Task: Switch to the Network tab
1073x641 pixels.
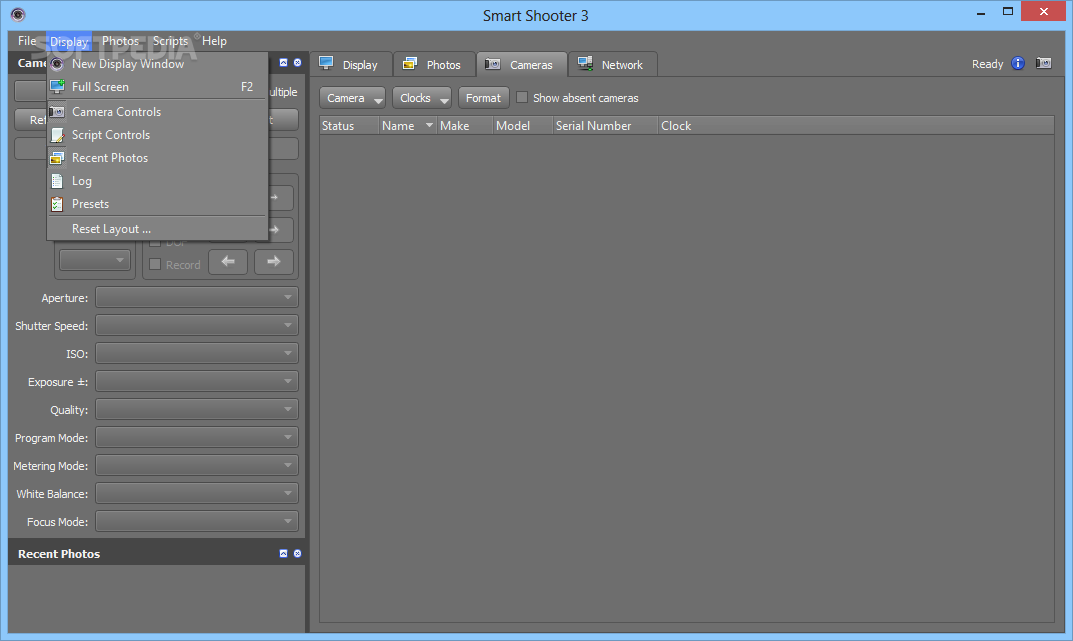Action: click(x=612, y=64)
